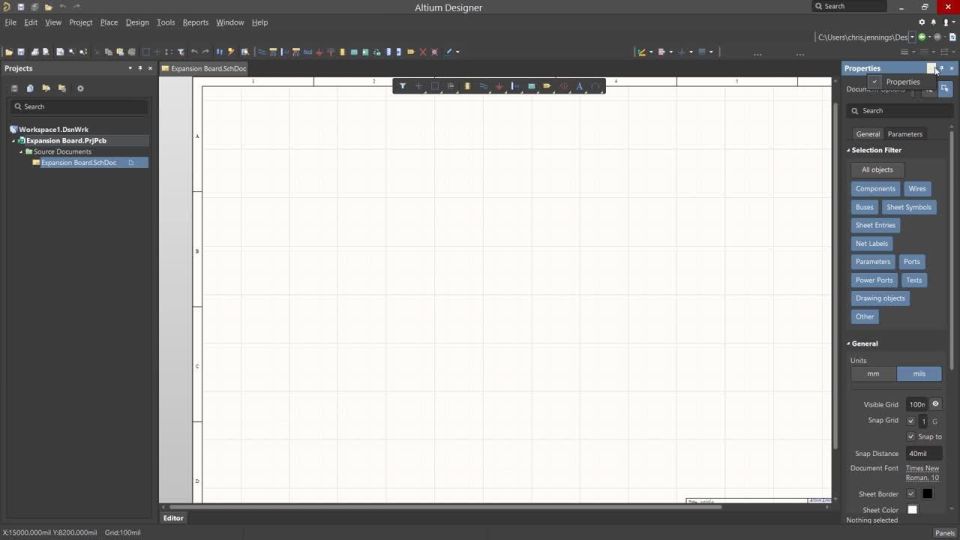Click the Redo arrow in main toolbar
Screen dimensions: 960x540
[206, 52]
